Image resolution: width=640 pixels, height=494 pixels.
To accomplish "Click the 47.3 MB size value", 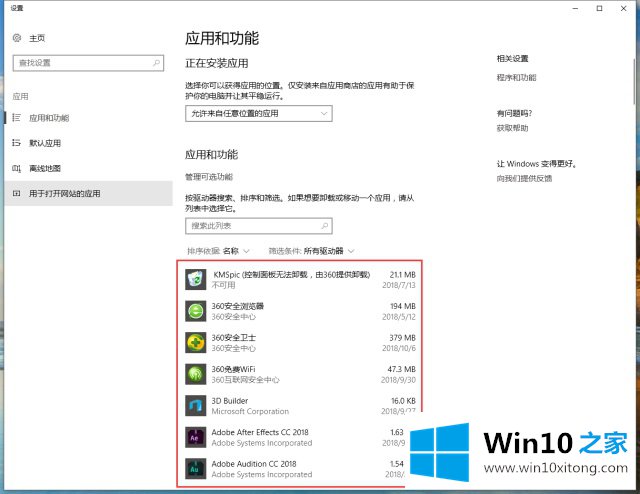I will pyautogui.click(x=402, y=369).
